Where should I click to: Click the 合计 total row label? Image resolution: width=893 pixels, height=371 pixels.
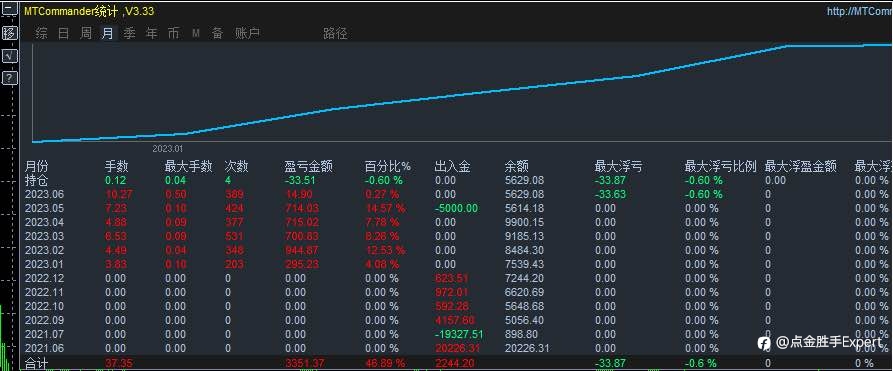[36, 363]
